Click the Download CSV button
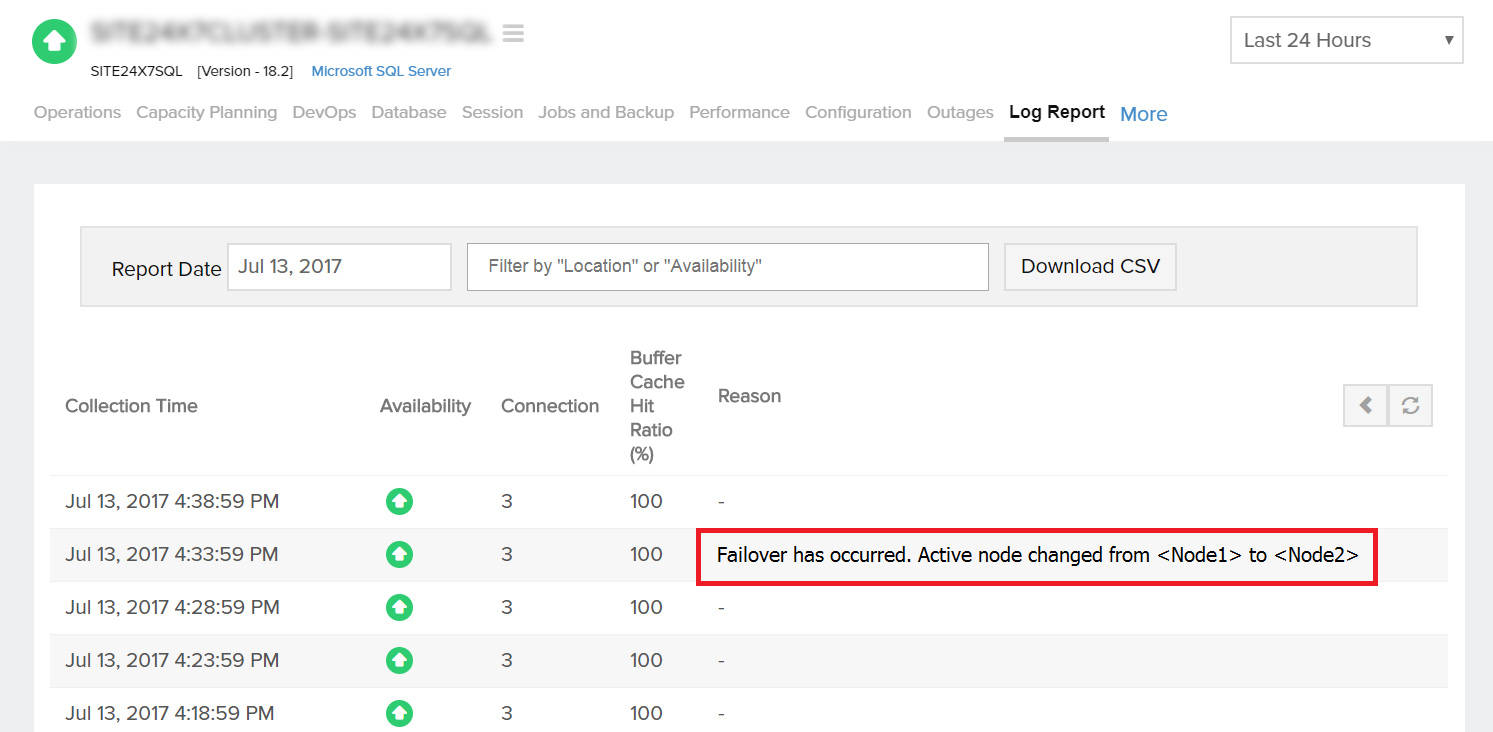This screenshot has height=732, width=1493. (x=1089, y=266)
